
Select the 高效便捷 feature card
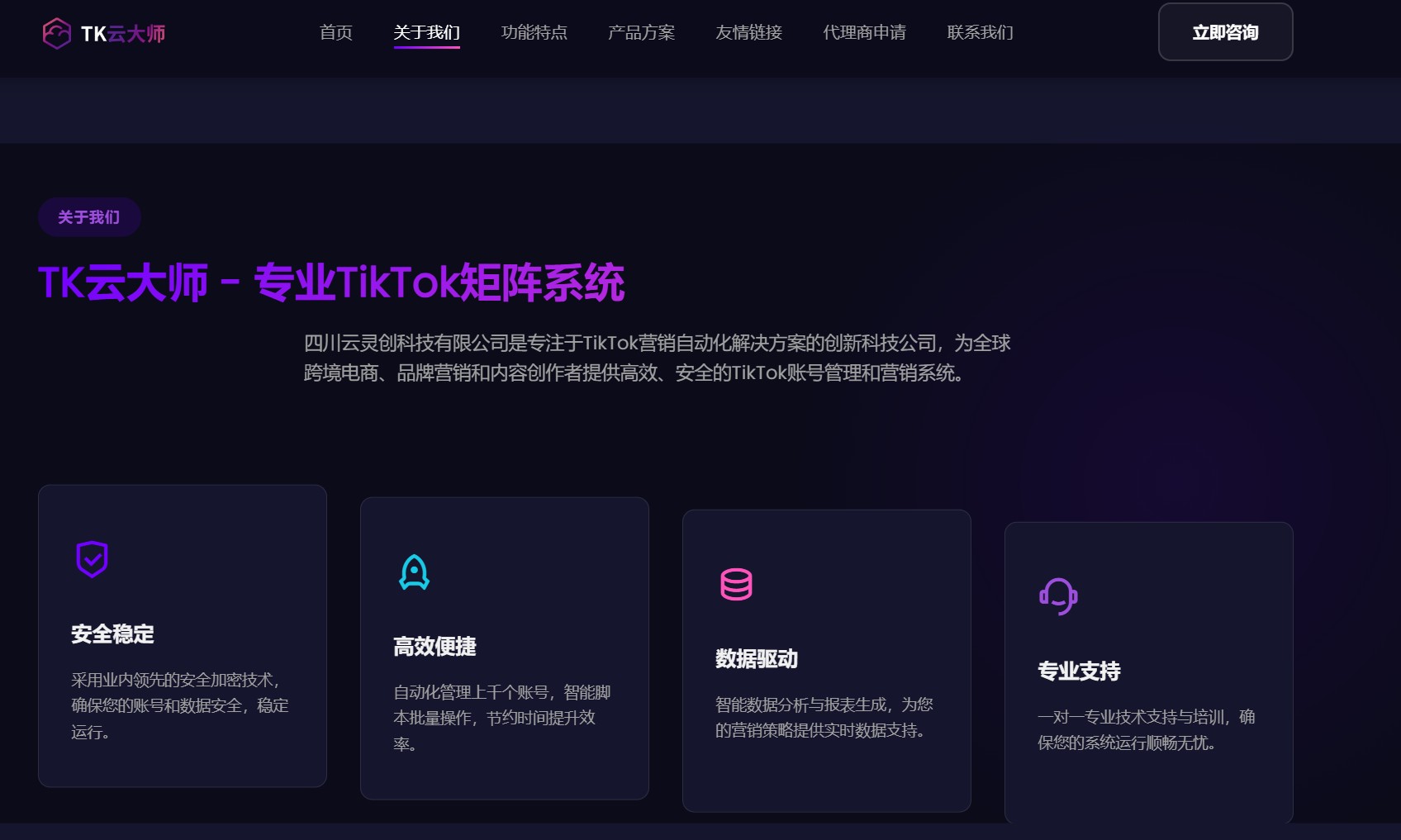click(504, 648)
